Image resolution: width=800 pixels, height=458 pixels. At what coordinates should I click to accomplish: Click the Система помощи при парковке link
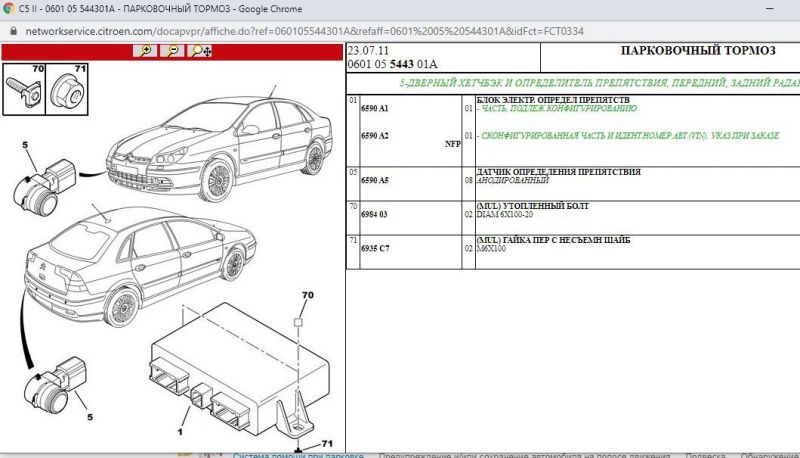coord(300,455)
